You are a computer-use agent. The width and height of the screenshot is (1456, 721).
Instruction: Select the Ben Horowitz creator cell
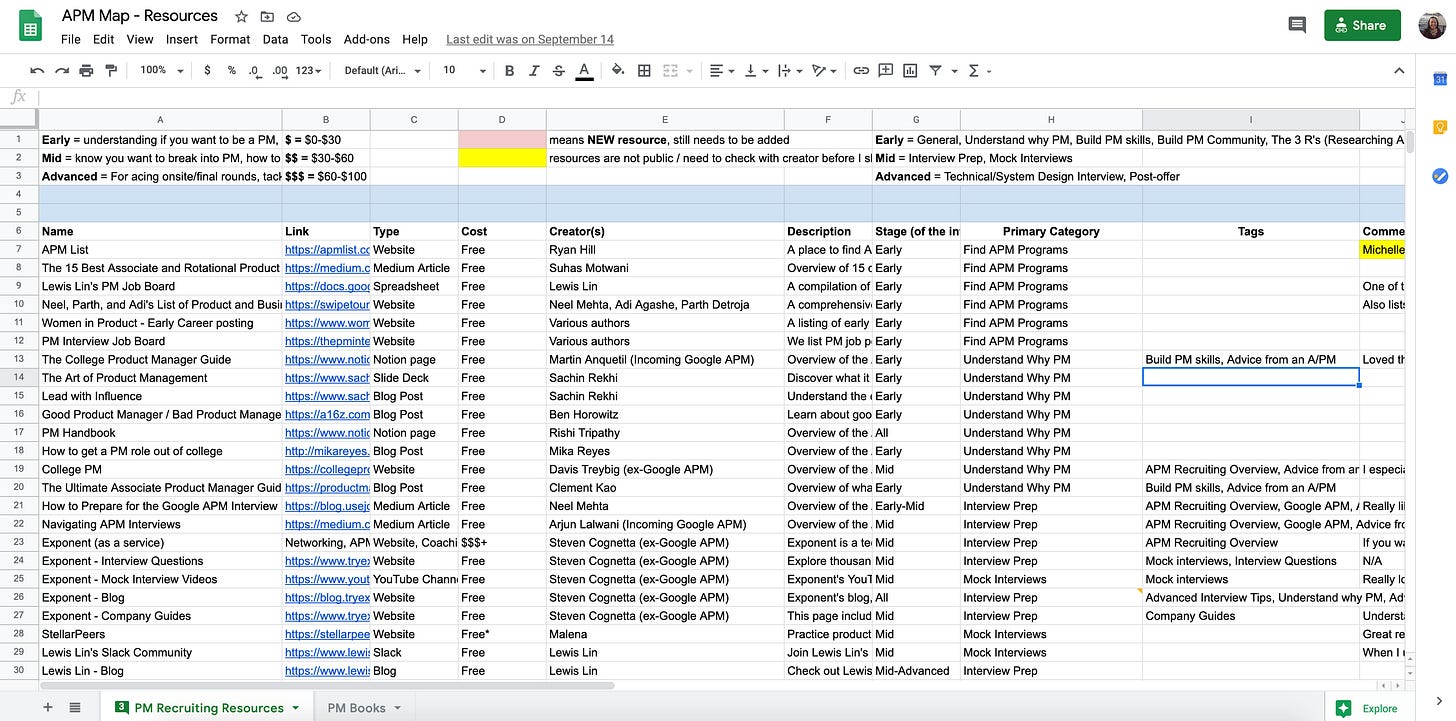665,414
